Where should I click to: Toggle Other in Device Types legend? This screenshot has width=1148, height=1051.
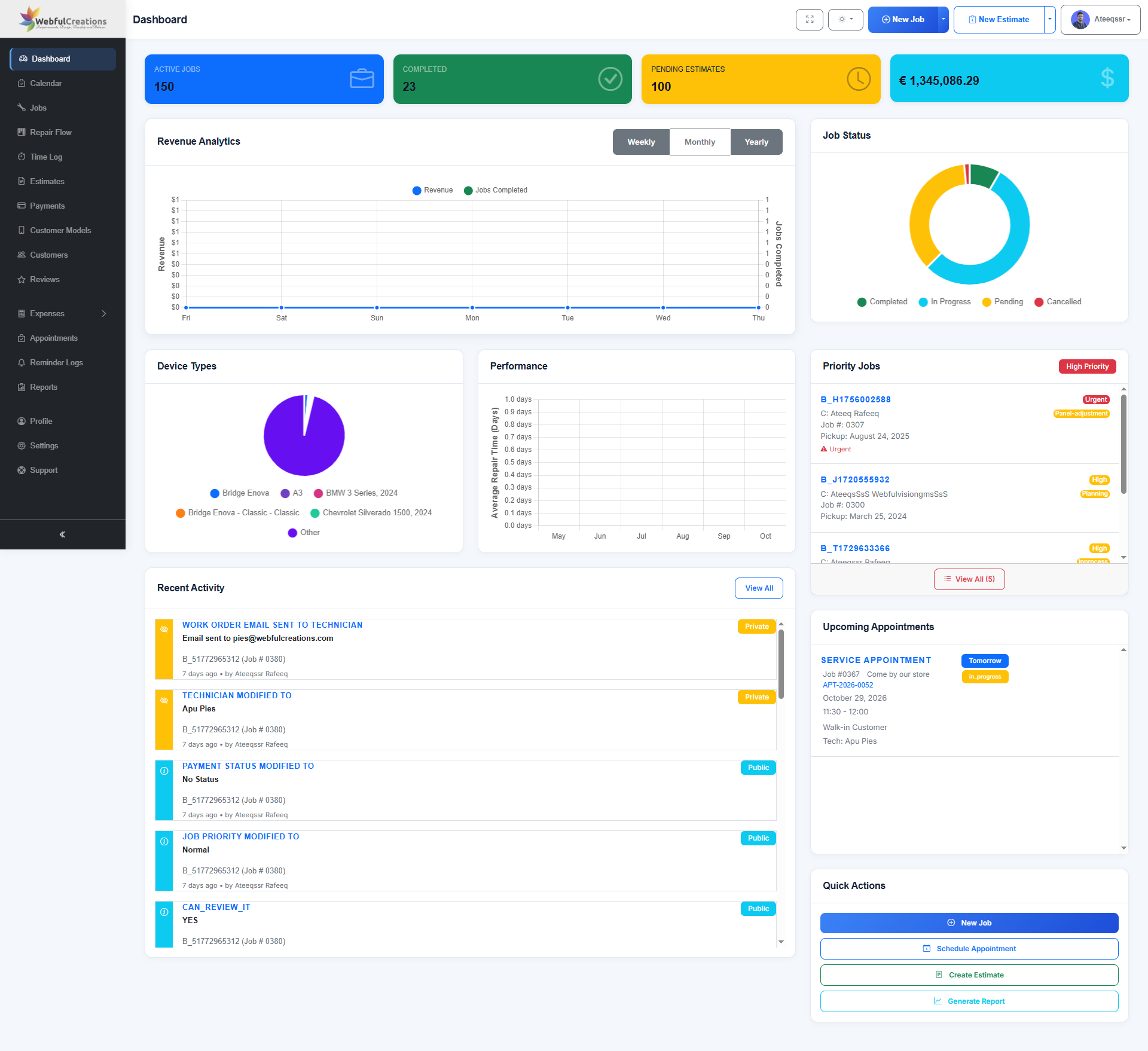(x=304, y=533)
